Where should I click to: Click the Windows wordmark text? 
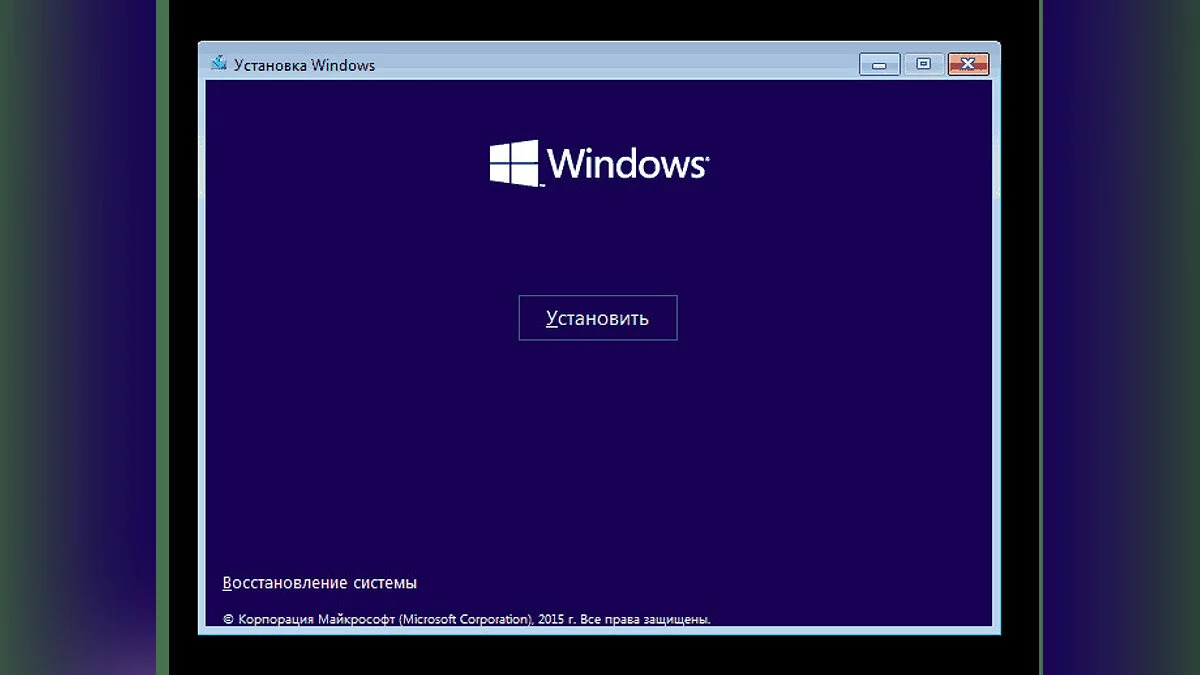pyautogui.click(x=626, y=163)
